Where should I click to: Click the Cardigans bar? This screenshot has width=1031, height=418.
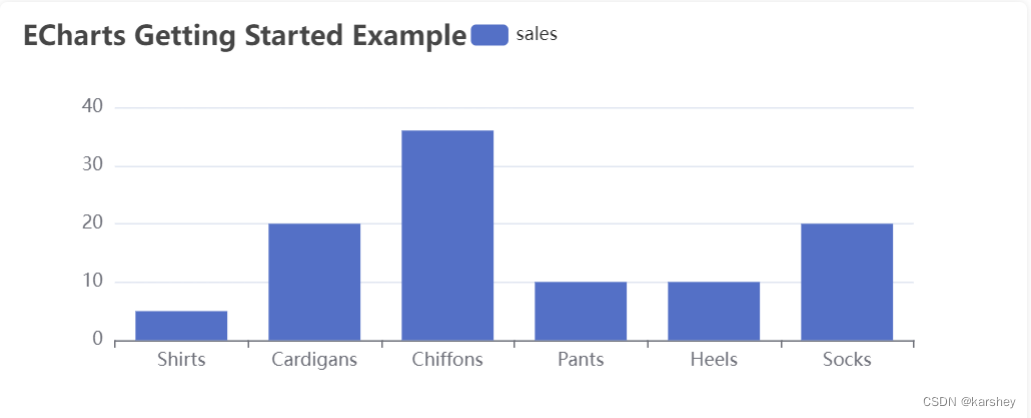coord(314,281)
